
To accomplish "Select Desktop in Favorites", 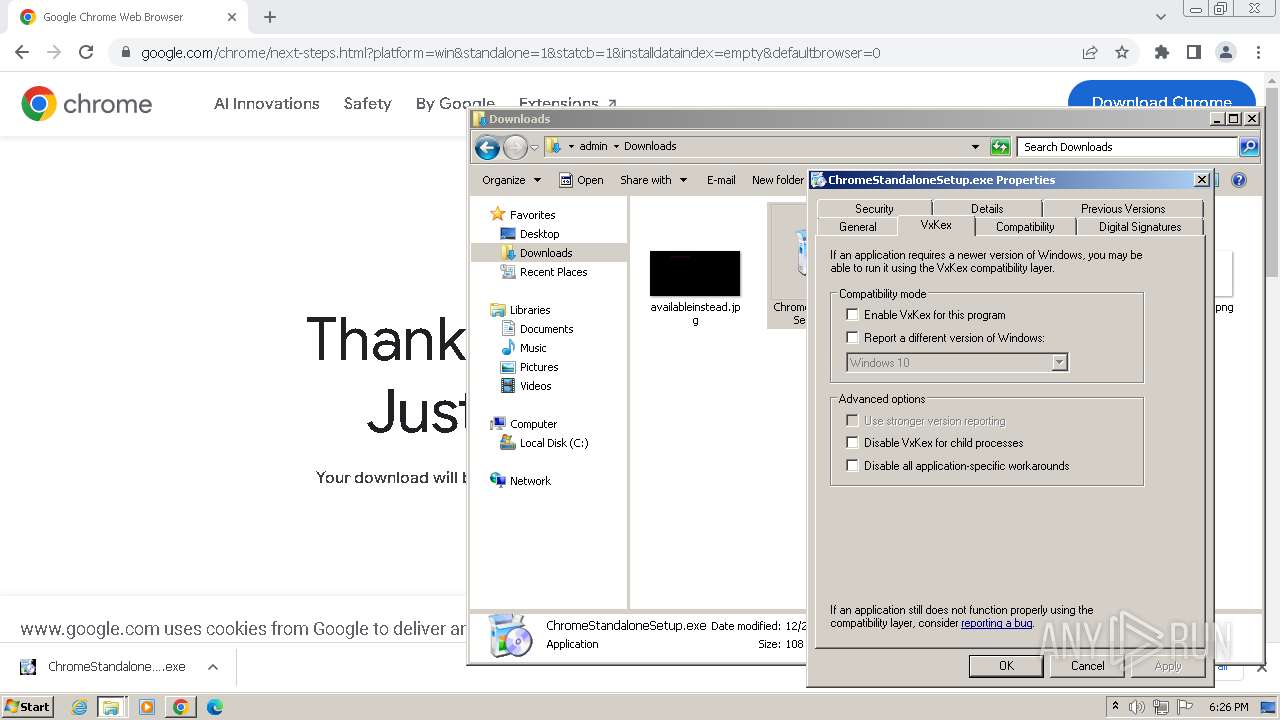I will coord(539,234).
